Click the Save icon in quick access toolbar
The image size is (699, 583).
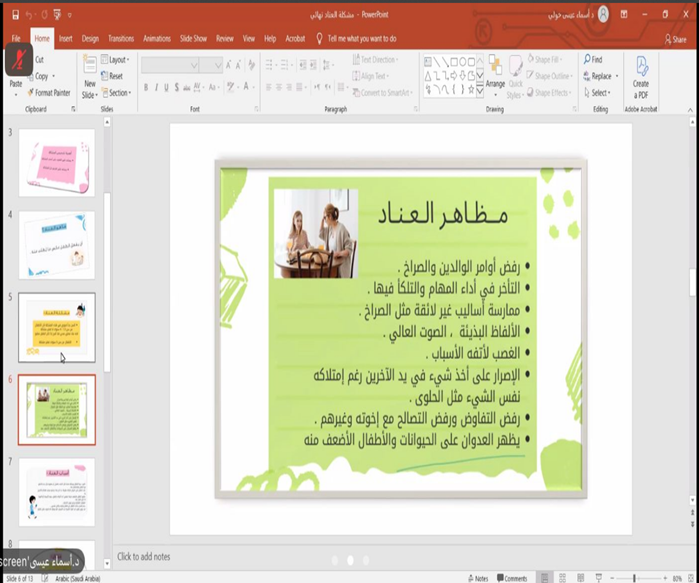(x=16, y=15)
